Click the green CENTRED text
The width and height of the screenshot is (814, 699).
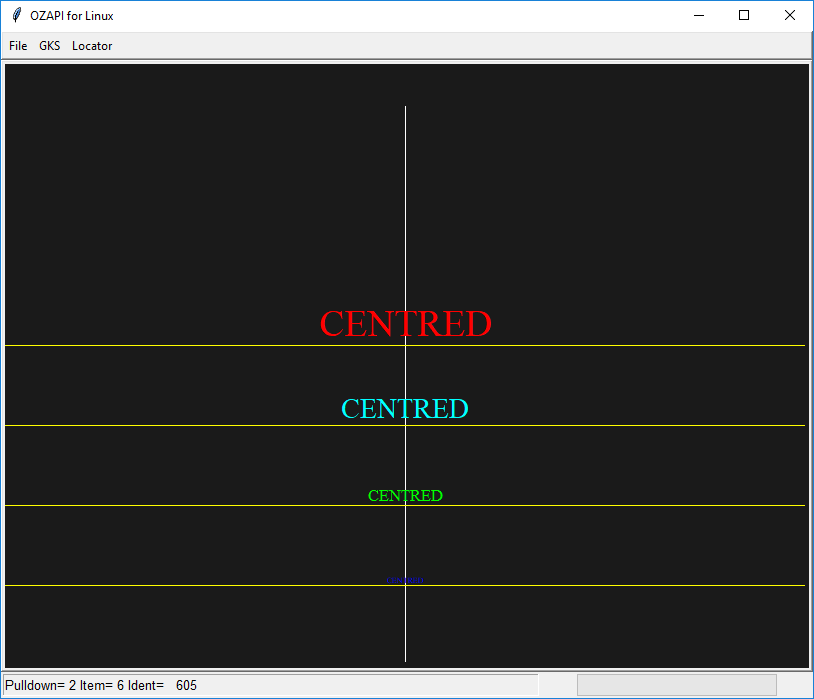point(405,496)
